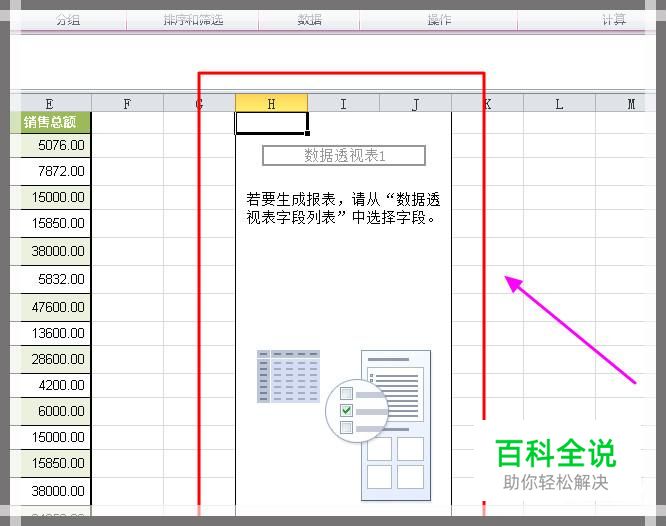Select the cell containing 28600.00
The height and width of the screenshot is (526, 666).
pos(50,359)
